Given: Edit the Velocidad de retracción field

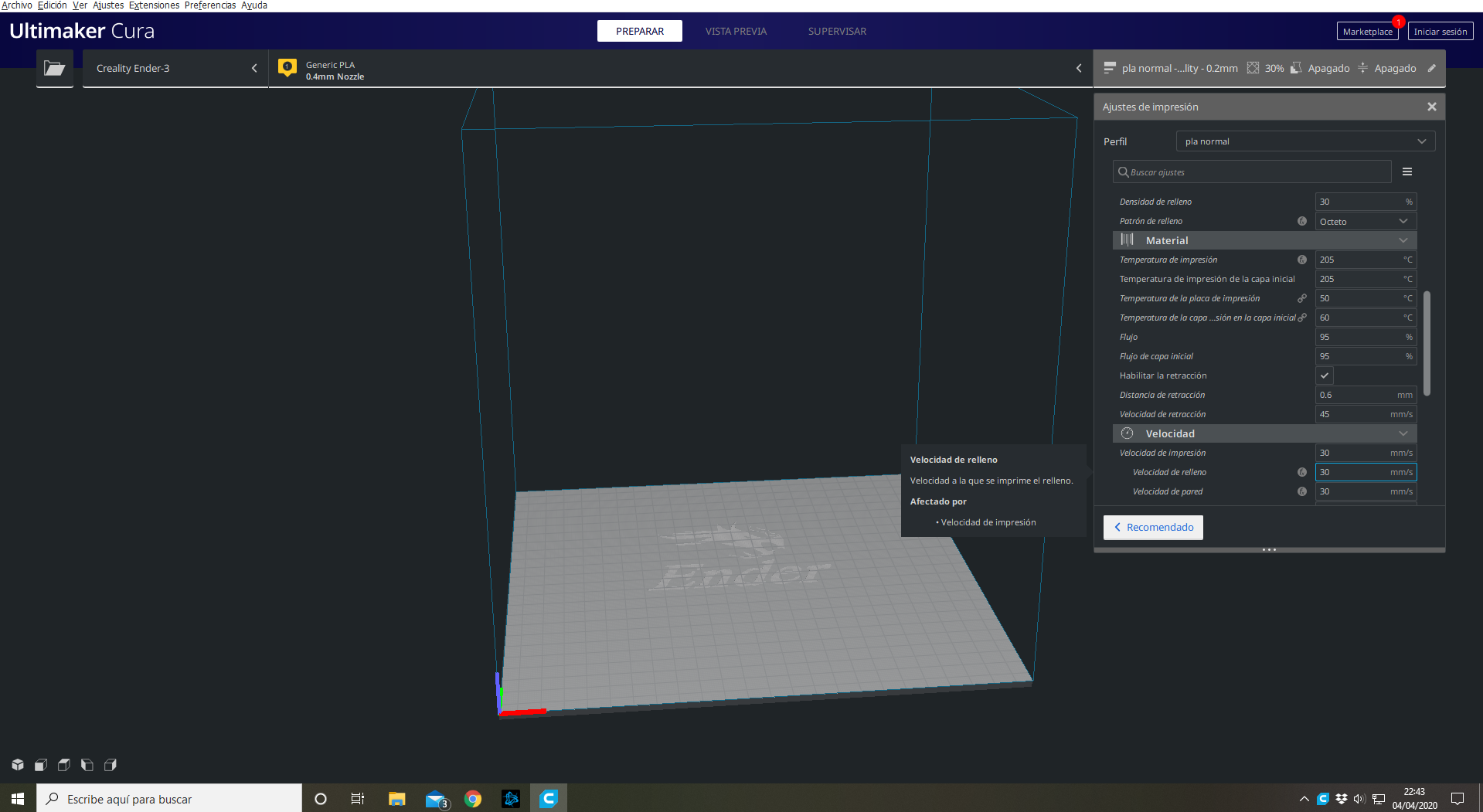Looking at the screenshot, I should [x=1366, y=414].
